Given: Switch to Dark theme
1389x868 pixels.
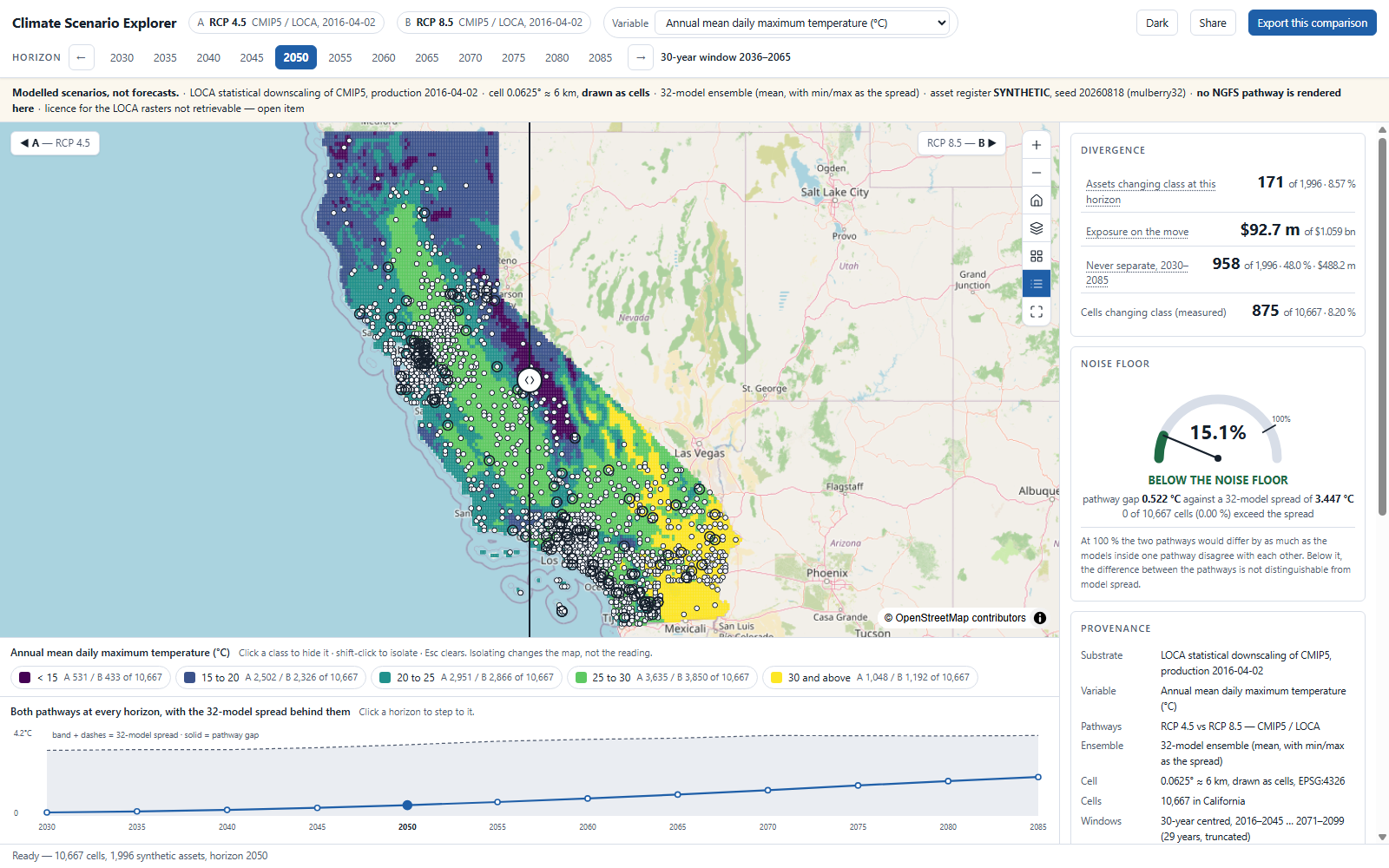Looking at the screenshot, I should pyautogui.click(x=1157, y=23).
